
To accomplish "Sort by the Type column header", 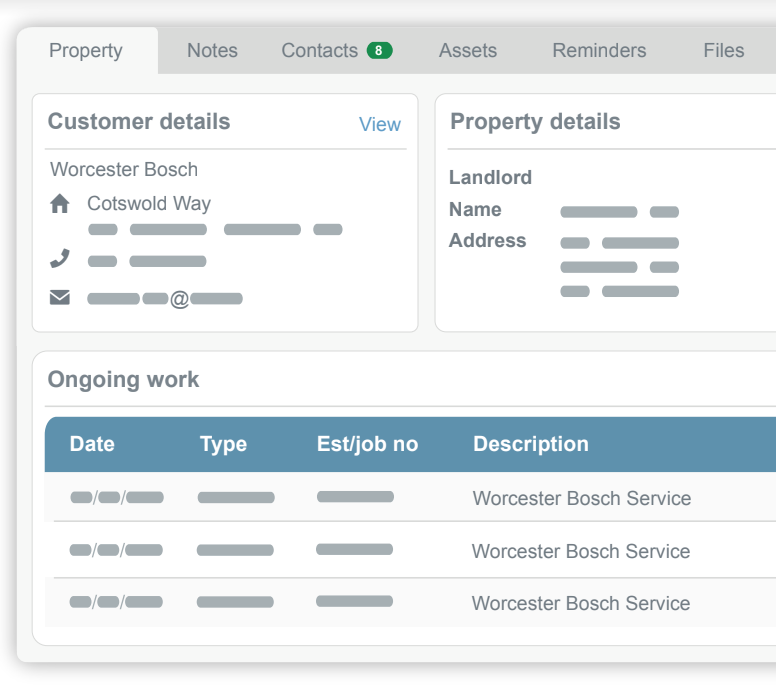I will point(223,444).
